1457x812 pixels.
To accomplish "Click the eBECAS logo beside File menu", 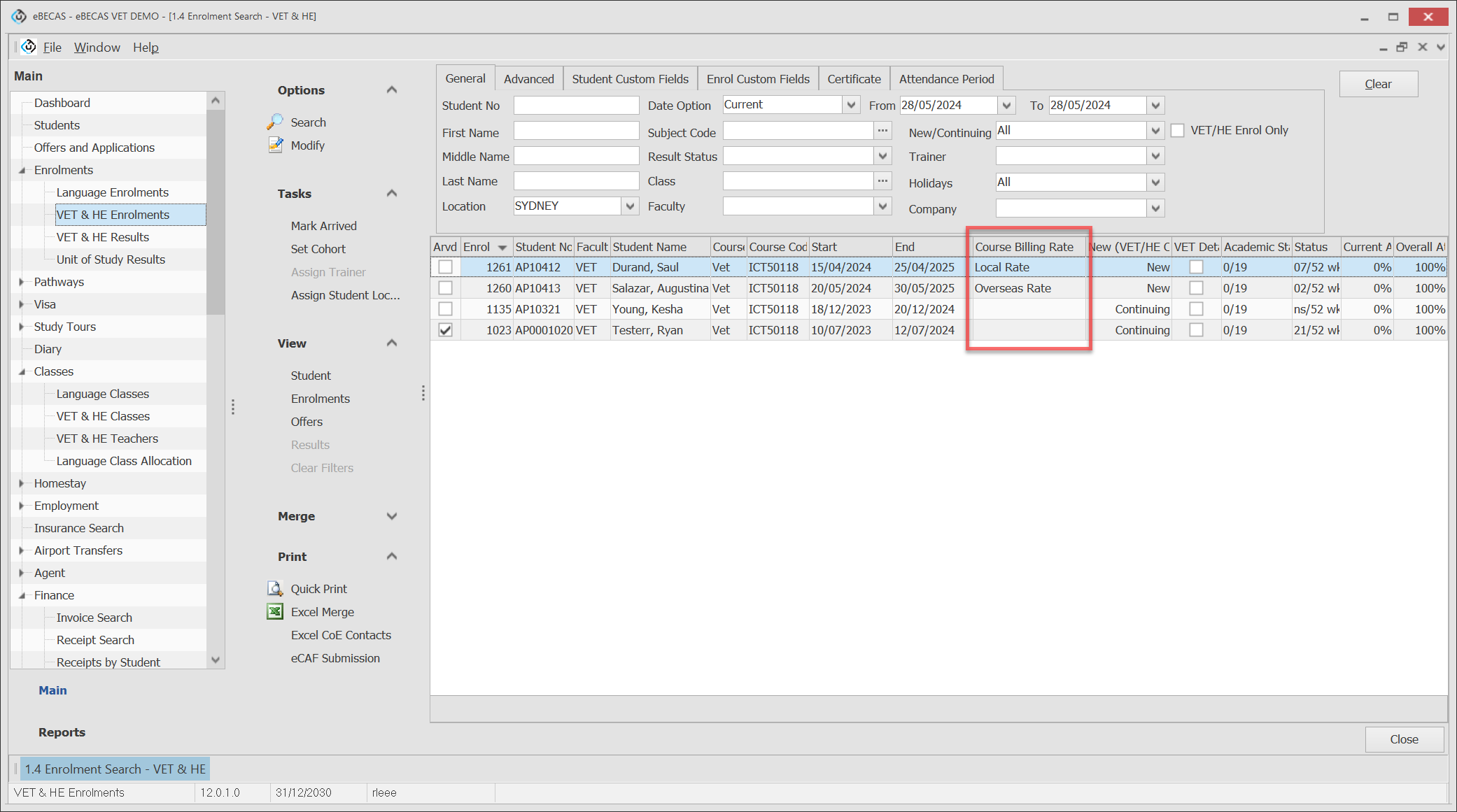I will click(x=29, y=47).
